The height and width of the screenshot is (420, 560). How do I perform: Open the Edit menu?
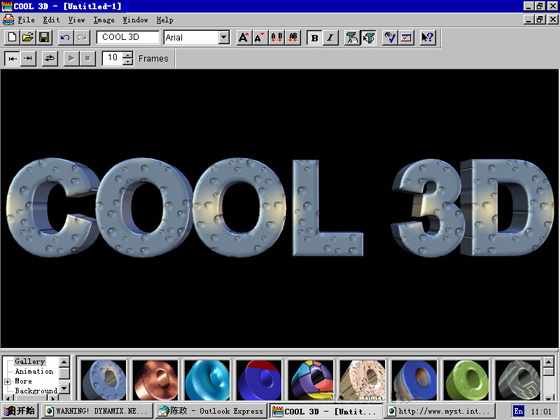point(51,20)
